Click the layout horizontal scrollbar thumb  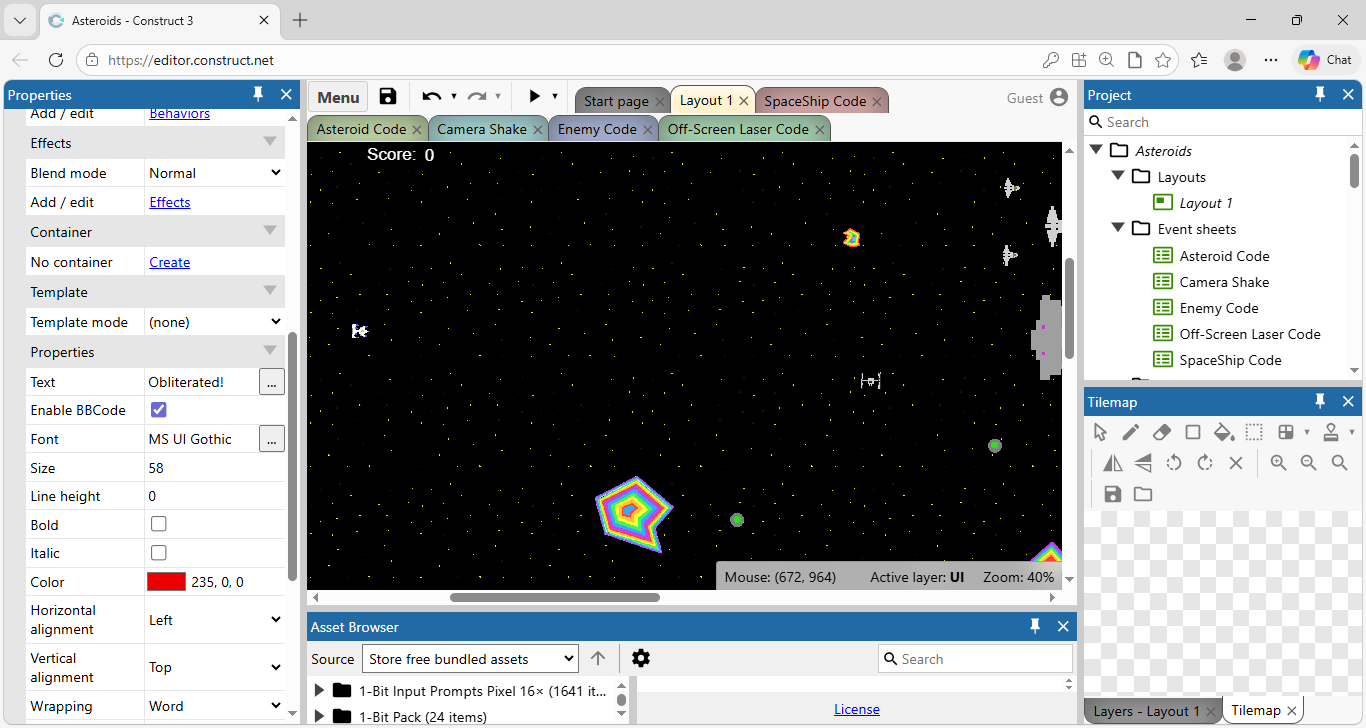click(x=555, y=597)
